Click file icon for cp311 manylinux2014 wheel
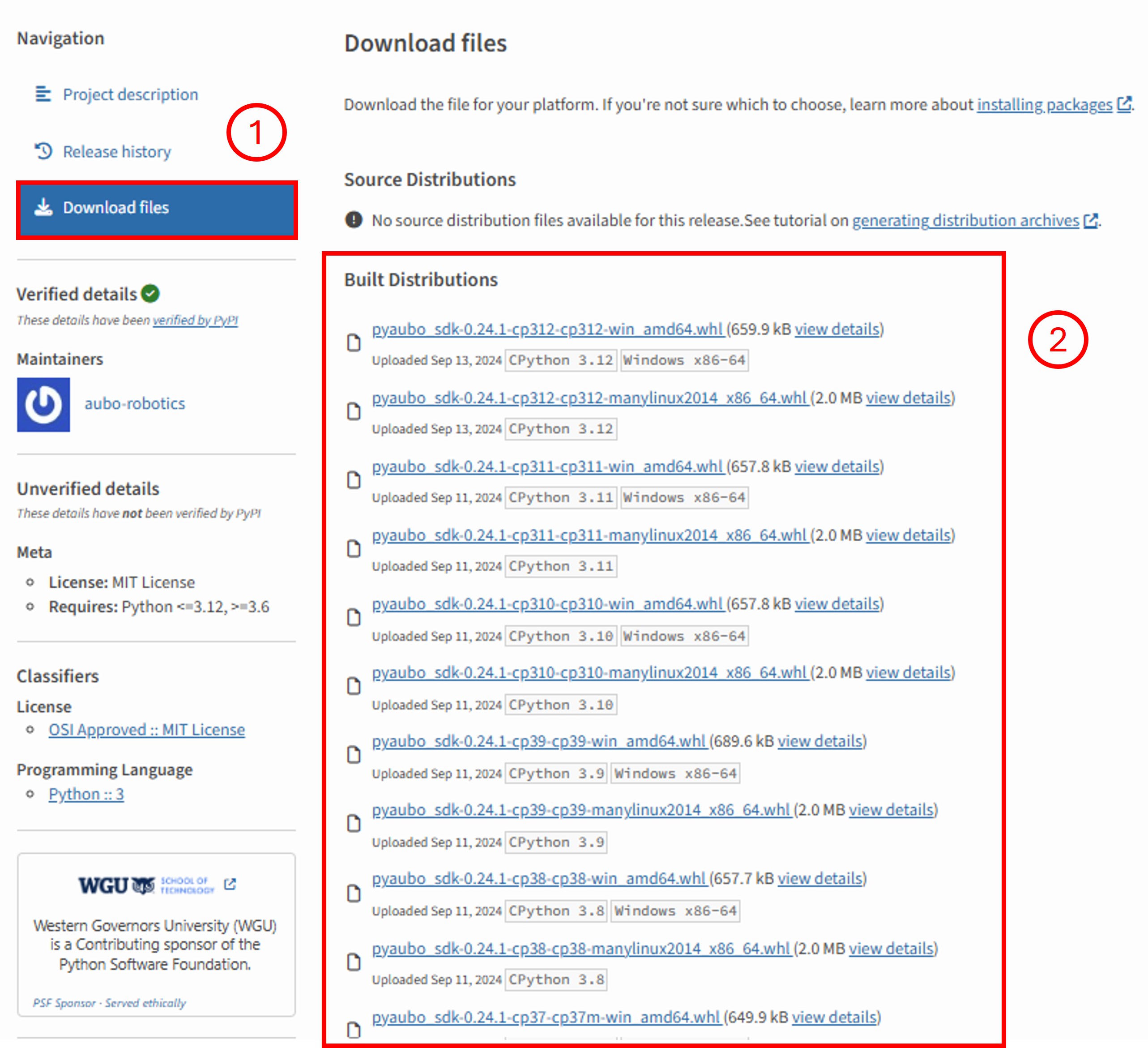This screenshot has width=1148, height=1048. [354, 548]
